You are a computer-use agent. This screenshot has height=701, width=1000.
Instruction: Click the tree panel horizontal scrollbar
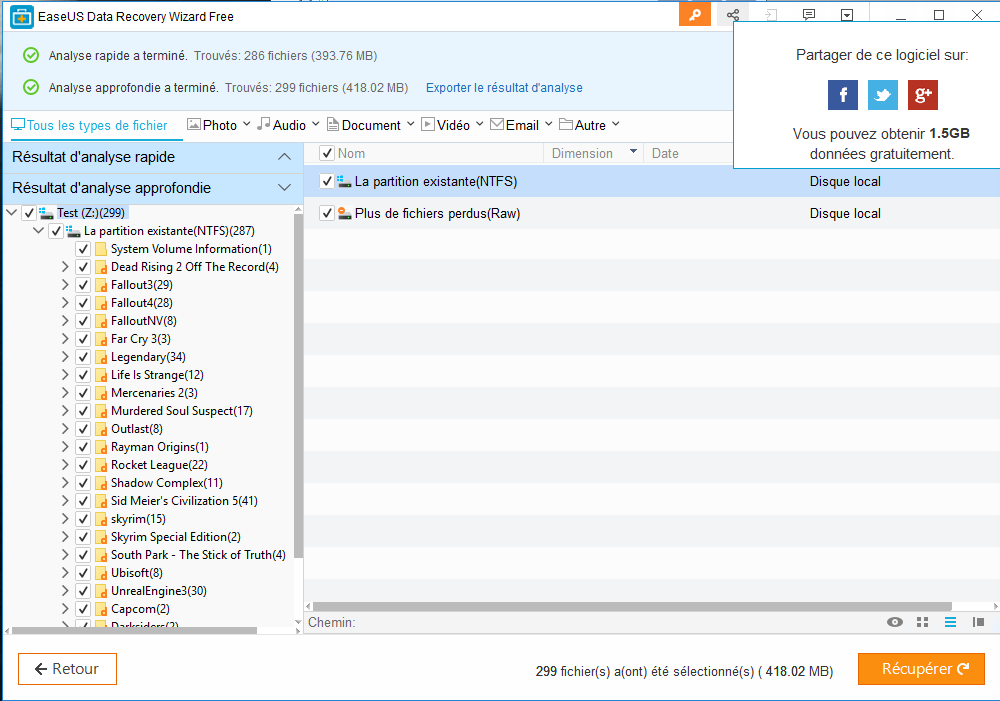point(134,631)
